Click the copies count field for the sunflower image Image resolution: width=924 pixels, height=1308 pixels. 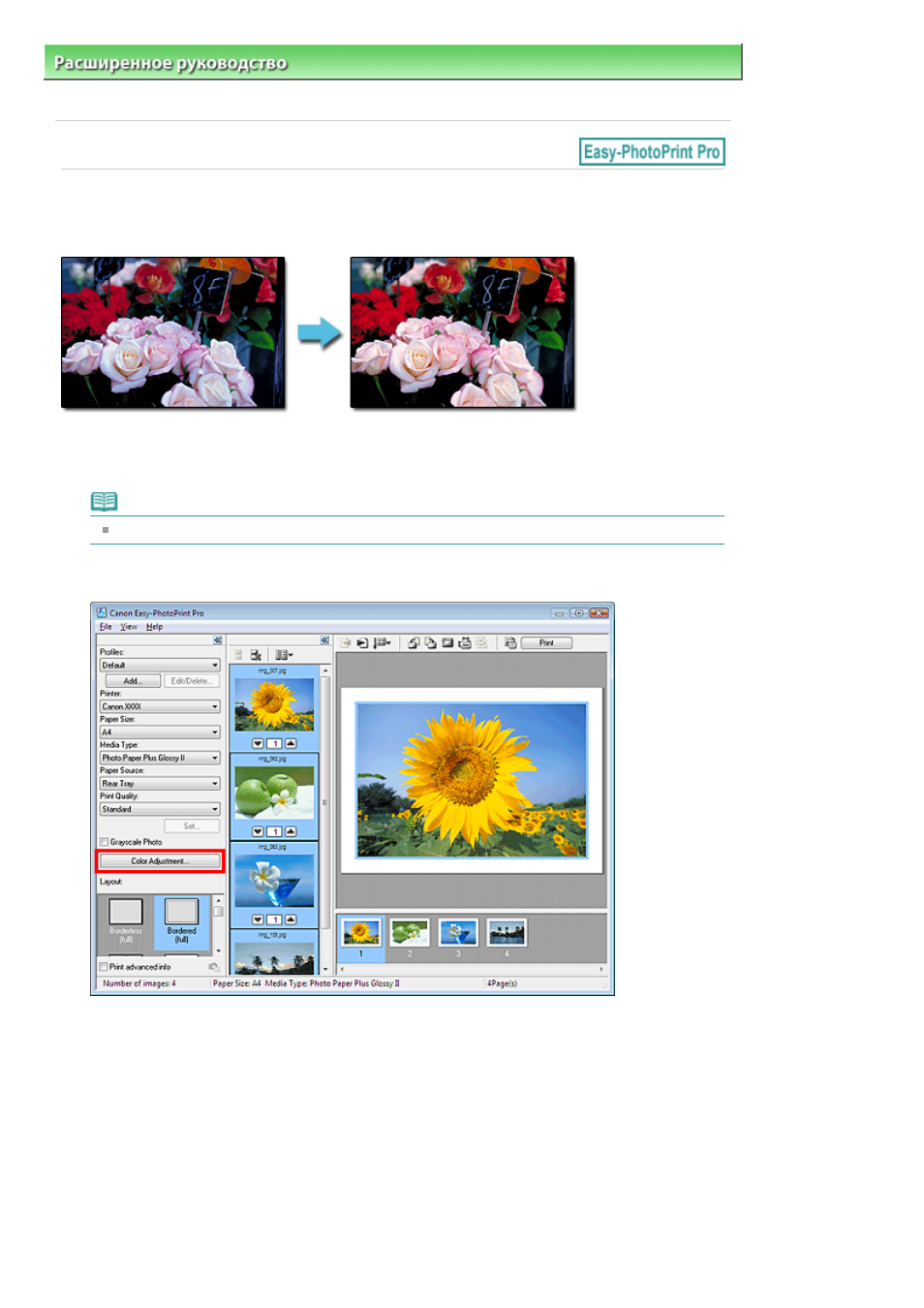(274, 743)
